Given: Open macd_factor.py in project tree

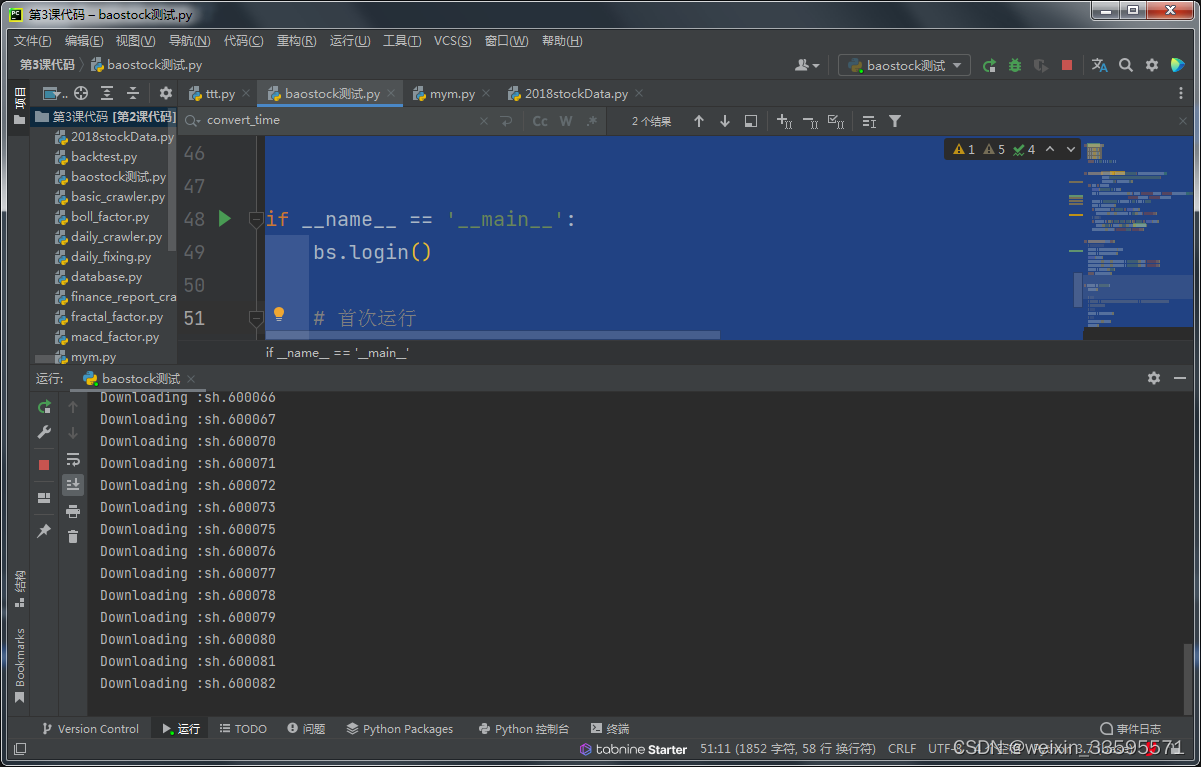Looking at the screenshot, I should click(115, 337).
